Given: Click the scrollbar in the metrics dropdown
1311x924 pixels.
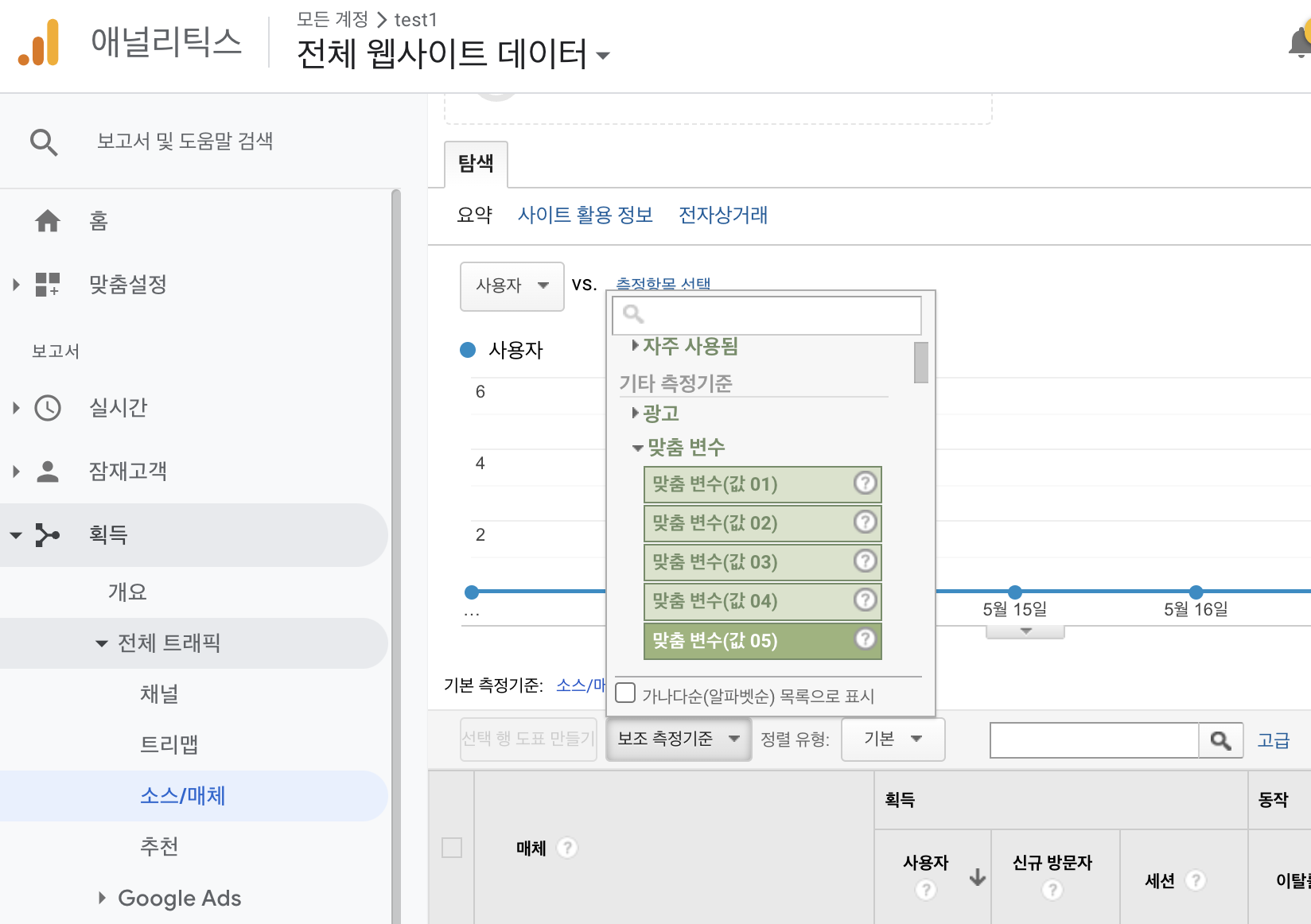Looking at the screenshot, I should click(x=920, y=362).
